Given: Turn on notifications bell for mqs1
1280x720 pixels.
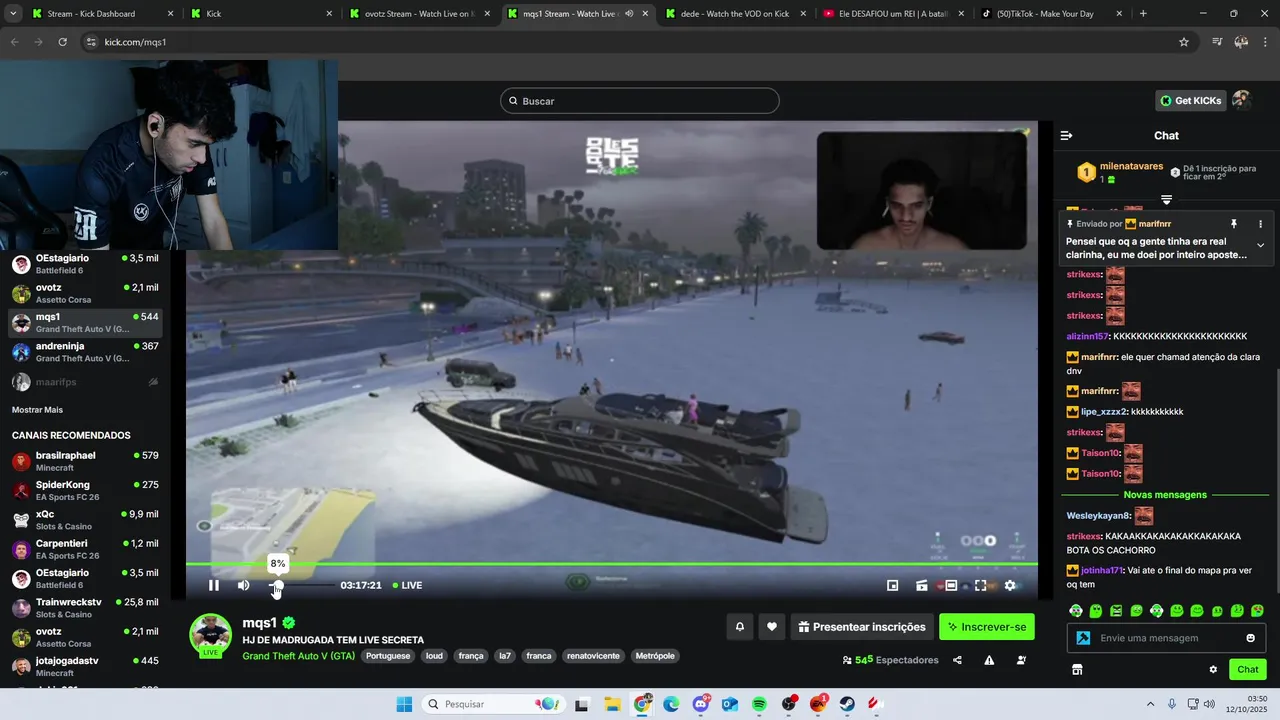Looking at the screenshot, I should (740, 627).
